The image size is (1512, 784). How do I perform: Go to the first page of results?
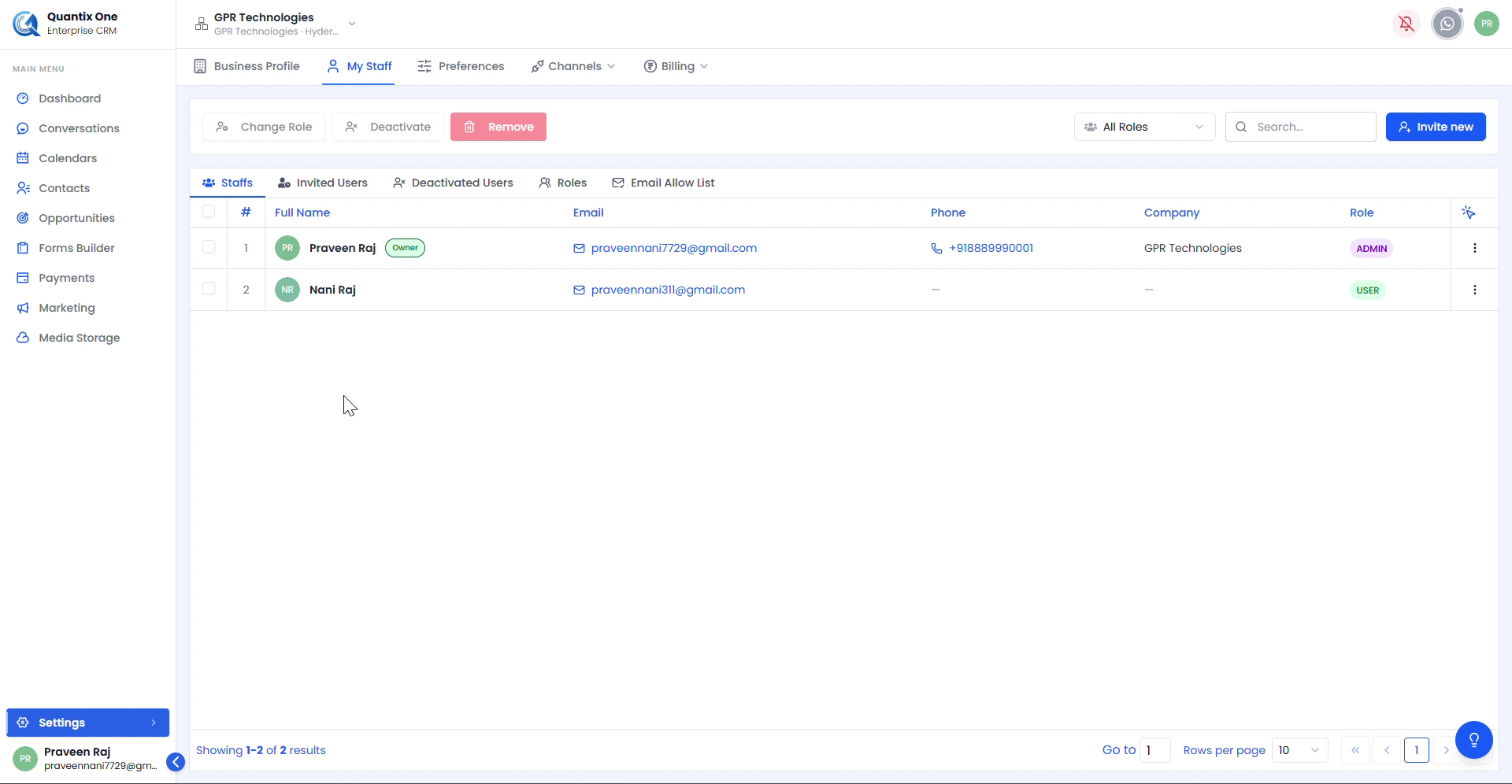pos(1354,750)
